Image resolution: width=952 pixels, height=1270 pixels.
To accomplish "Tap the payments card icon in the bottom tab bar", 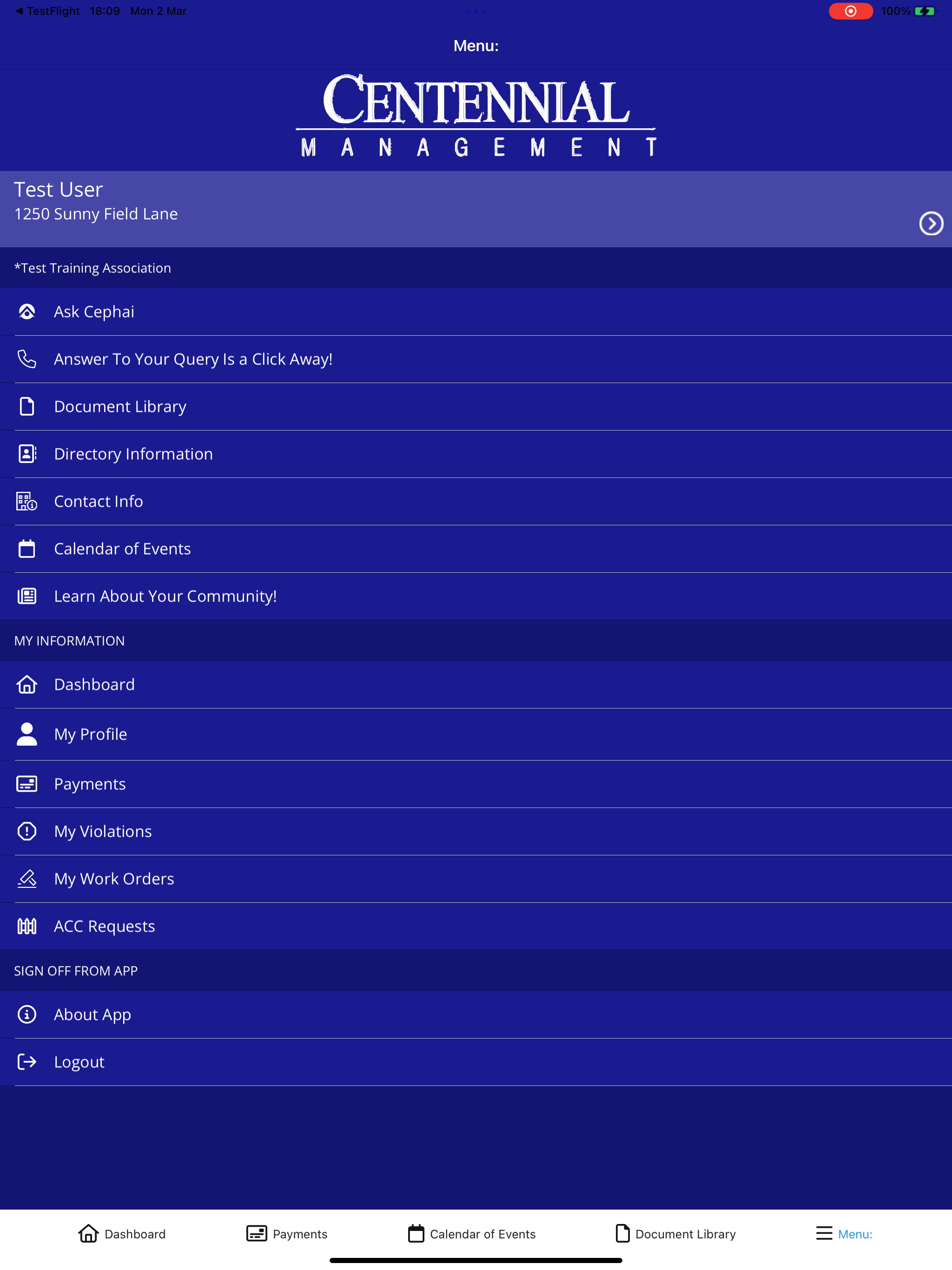I will 257,1233.
